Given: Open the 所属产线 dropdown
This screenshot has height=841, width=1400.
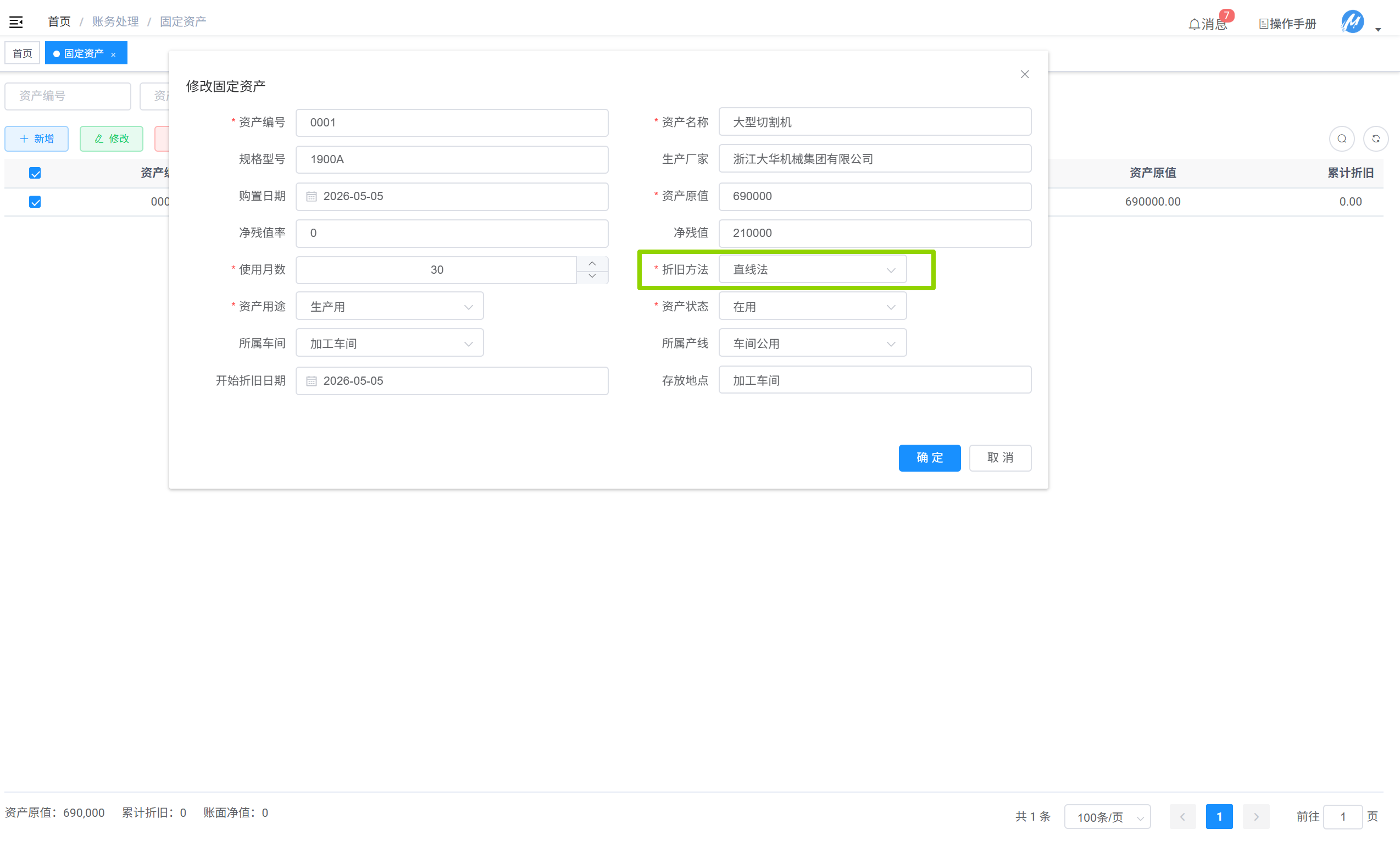Looking at the screenshot, I should pos(812,344).
